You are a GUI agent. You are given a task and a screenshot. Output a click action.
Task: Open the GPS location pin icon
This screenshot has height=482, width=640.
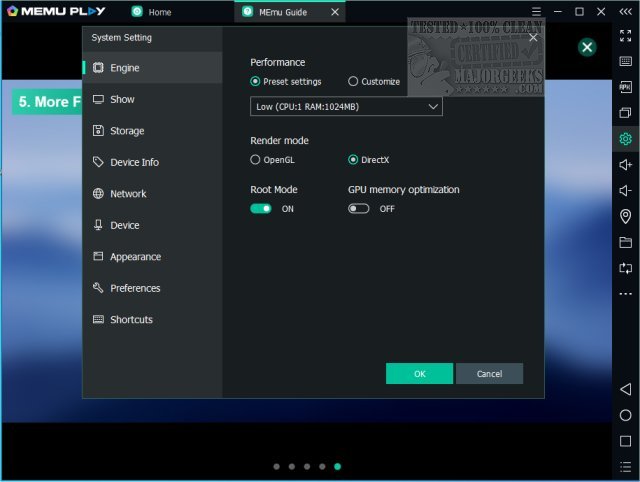[625, 216]
